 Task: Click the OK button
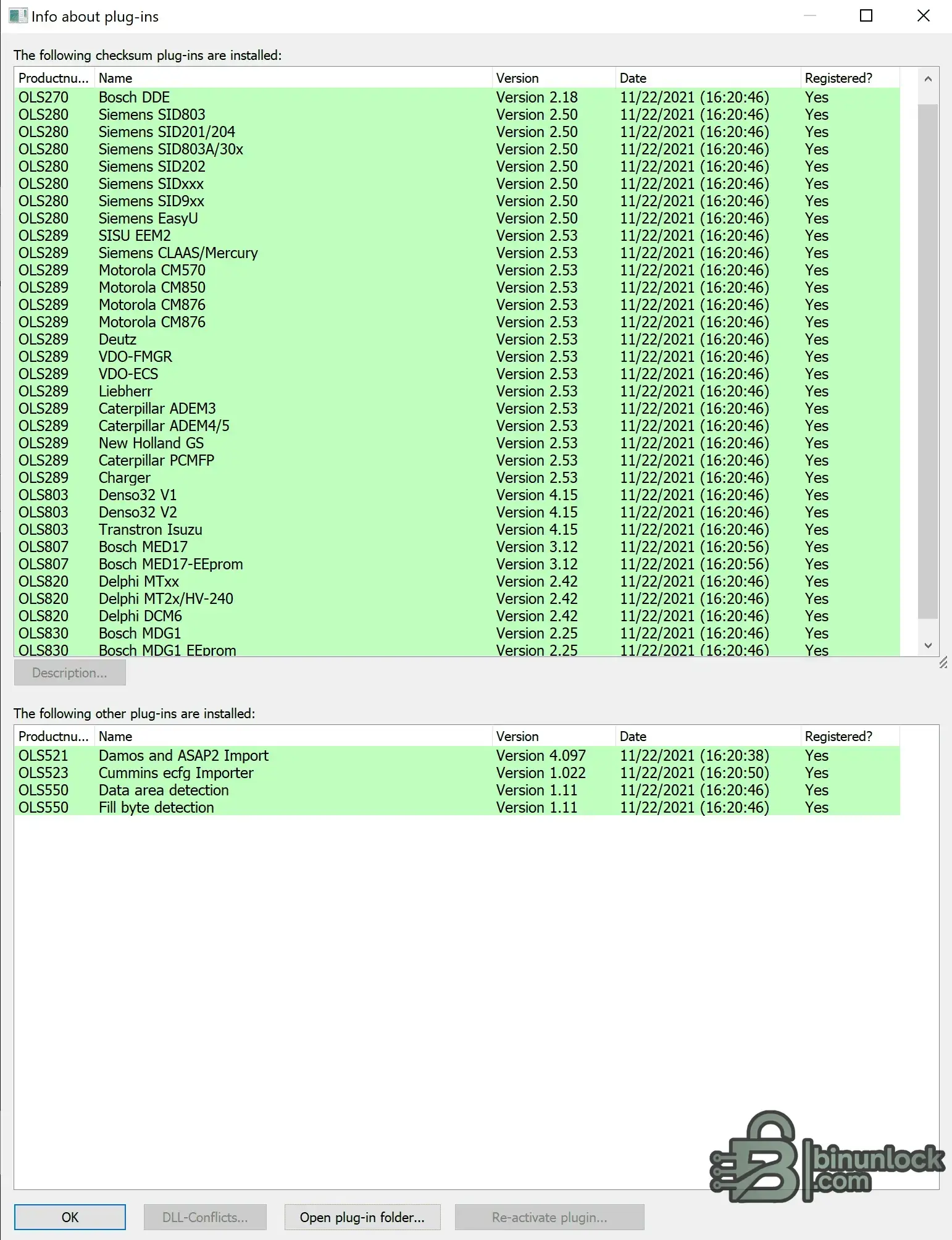70,1217
